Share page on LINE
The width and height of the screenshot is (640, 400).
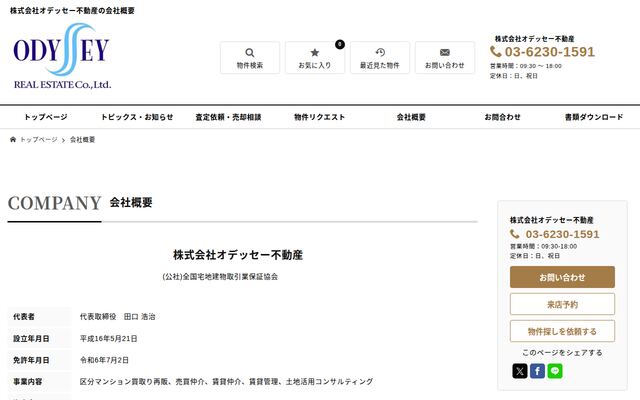[x=555, y=371]
